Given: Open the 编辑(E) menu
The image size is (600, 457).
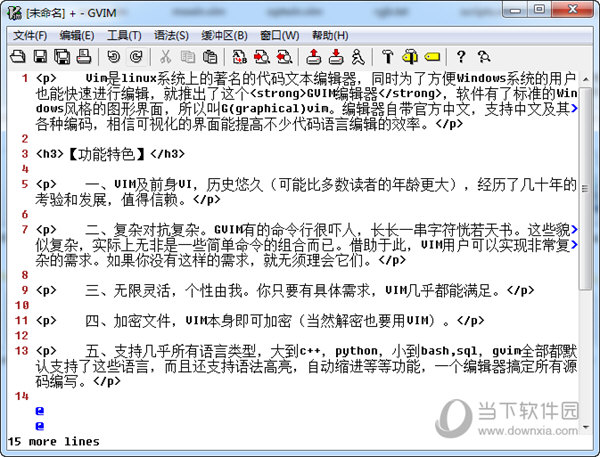Looking at the screenshot, I should point(77,36).
